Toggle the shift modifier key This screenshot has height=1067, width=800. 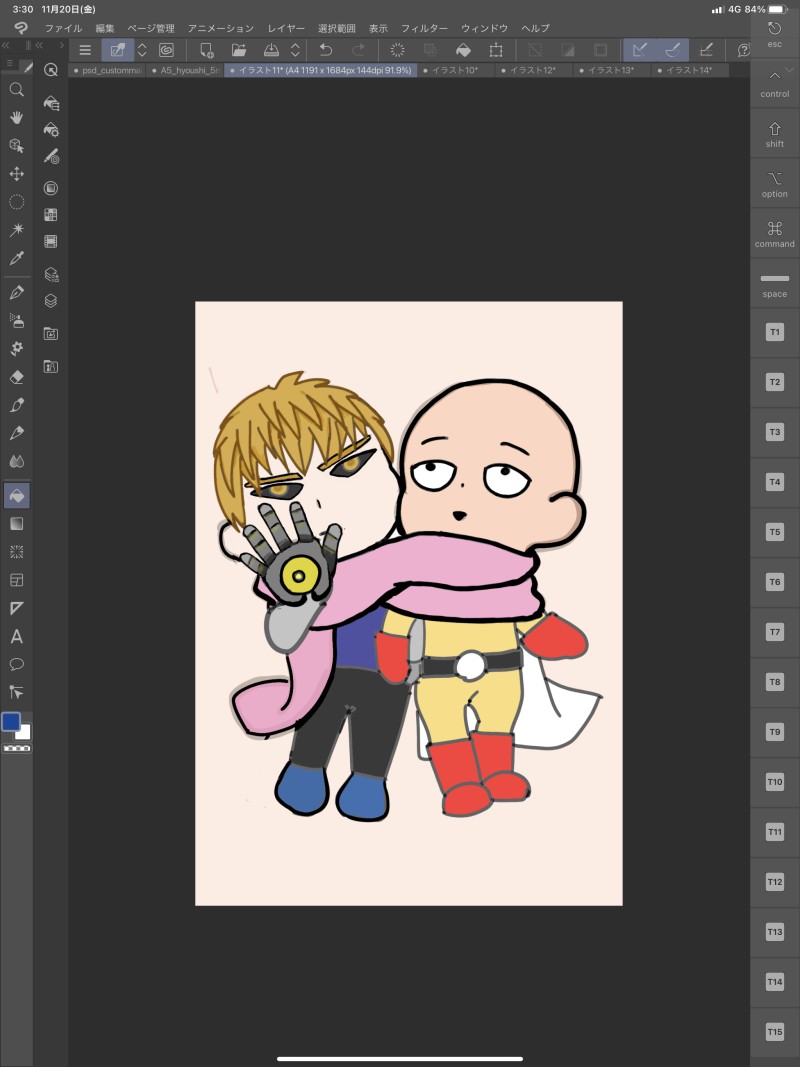point(775,134)
